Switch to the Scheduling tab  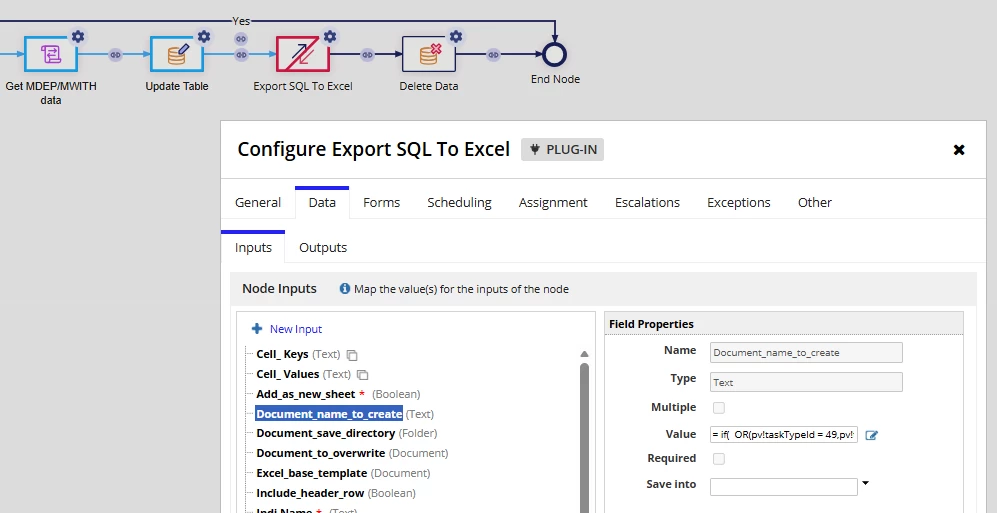pyautogui.click(x=459, y=202)
